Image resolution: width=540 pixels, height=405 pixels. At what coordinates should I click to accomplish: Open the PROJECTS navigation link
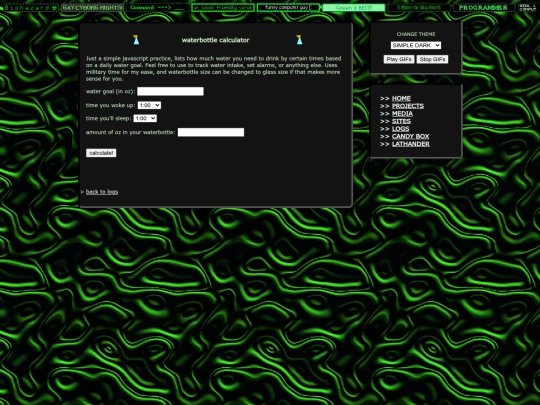pos(408,106)
